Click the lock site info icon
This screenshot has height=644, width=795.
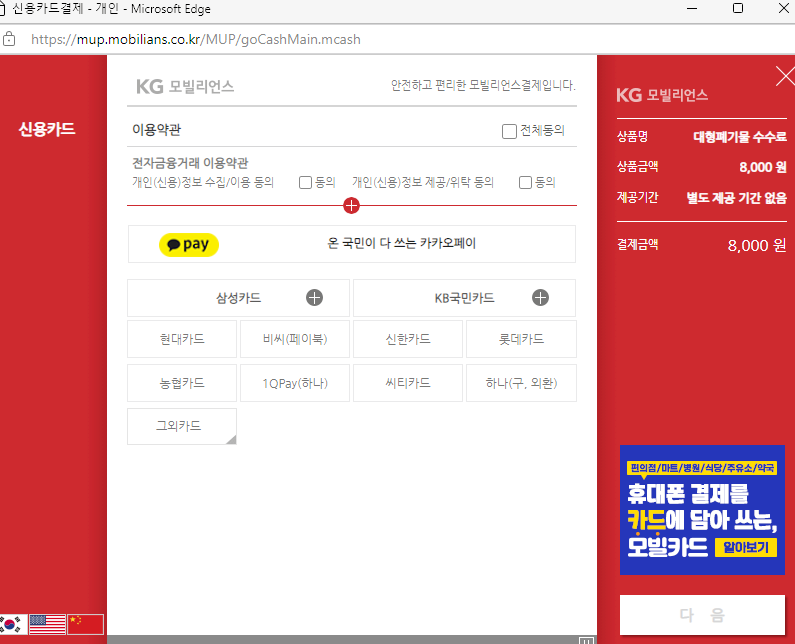point(9,39)
